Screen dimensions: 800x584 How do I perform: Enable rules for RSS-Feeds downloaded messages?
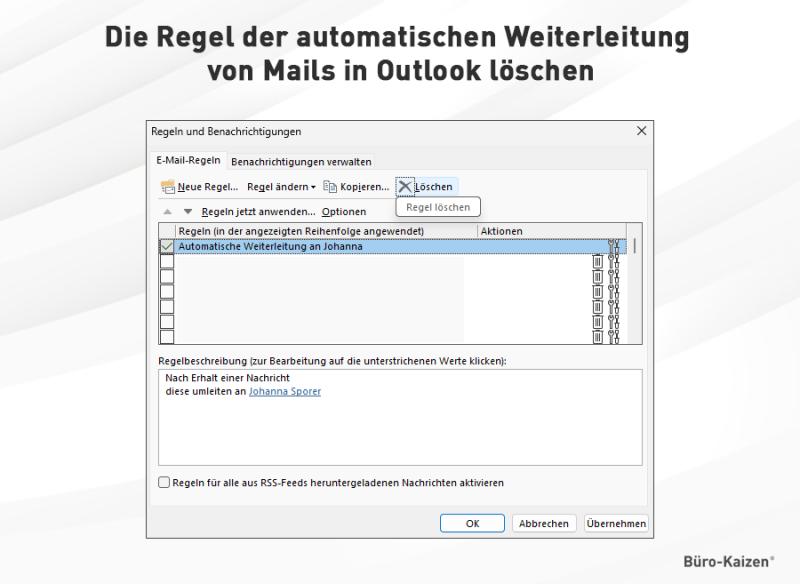[163, 483]
